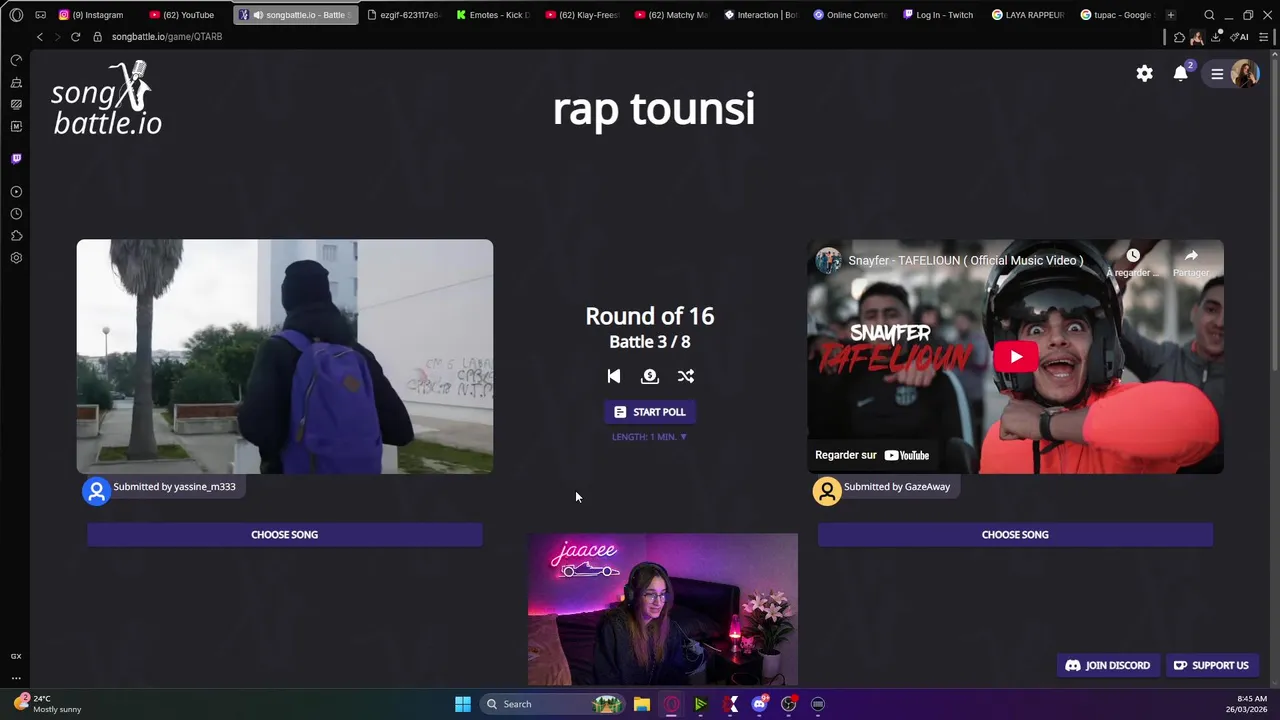Click the site padlock icon

[x=97, y=37]
